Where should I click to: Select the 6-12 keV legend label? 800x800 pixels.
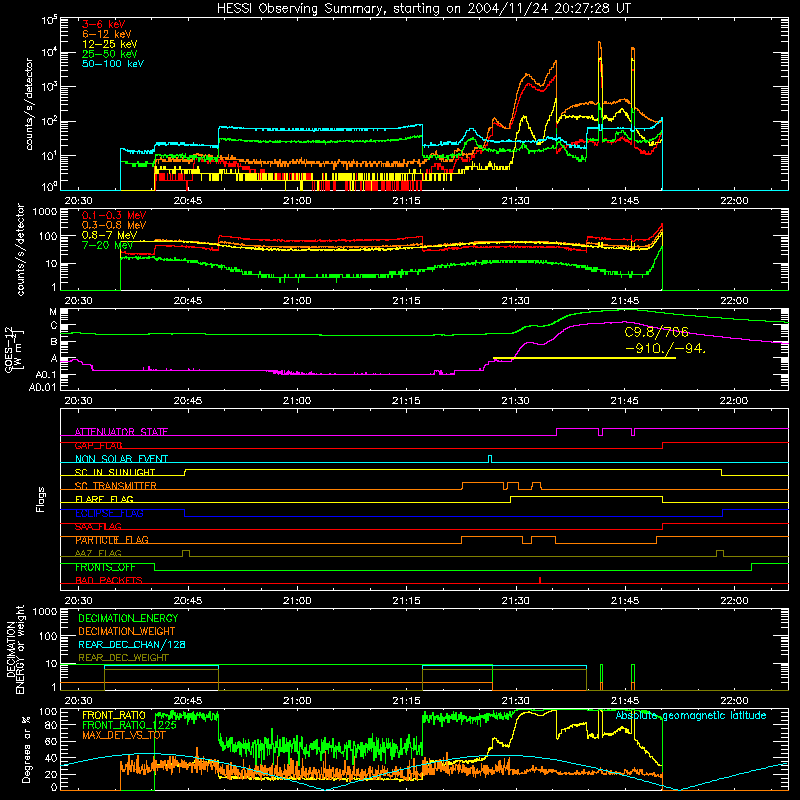107,34
